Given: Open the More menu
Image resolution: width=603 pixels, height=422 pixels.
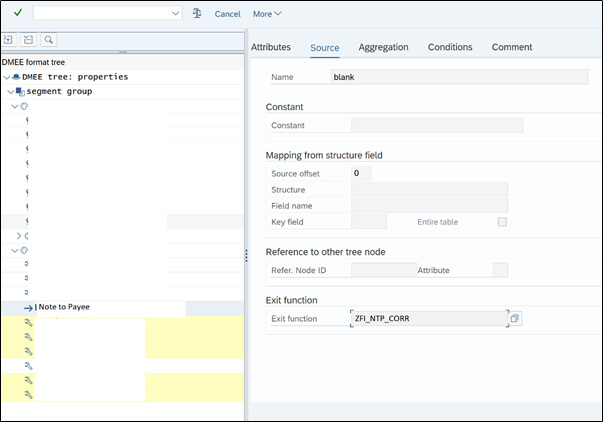Looking at the screenshot, I should click(x=267, y=14).
